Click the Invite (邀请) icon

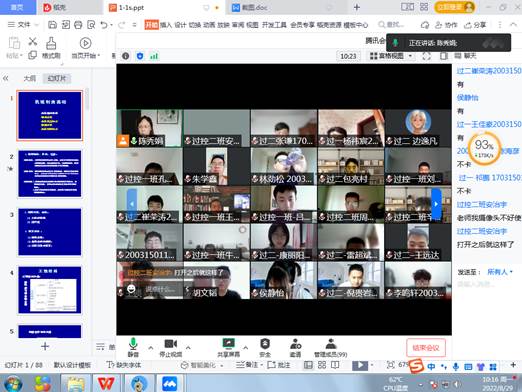pos(295,347)
